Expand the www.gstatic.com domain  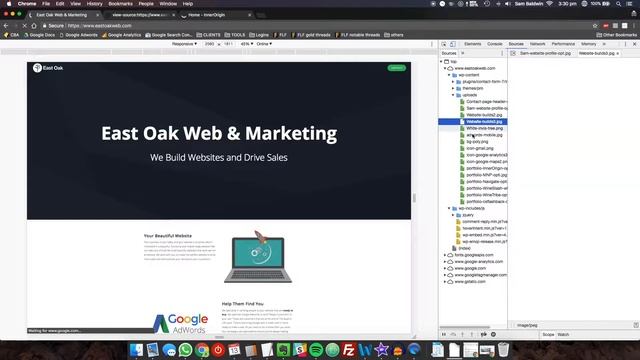pos(445,282)
